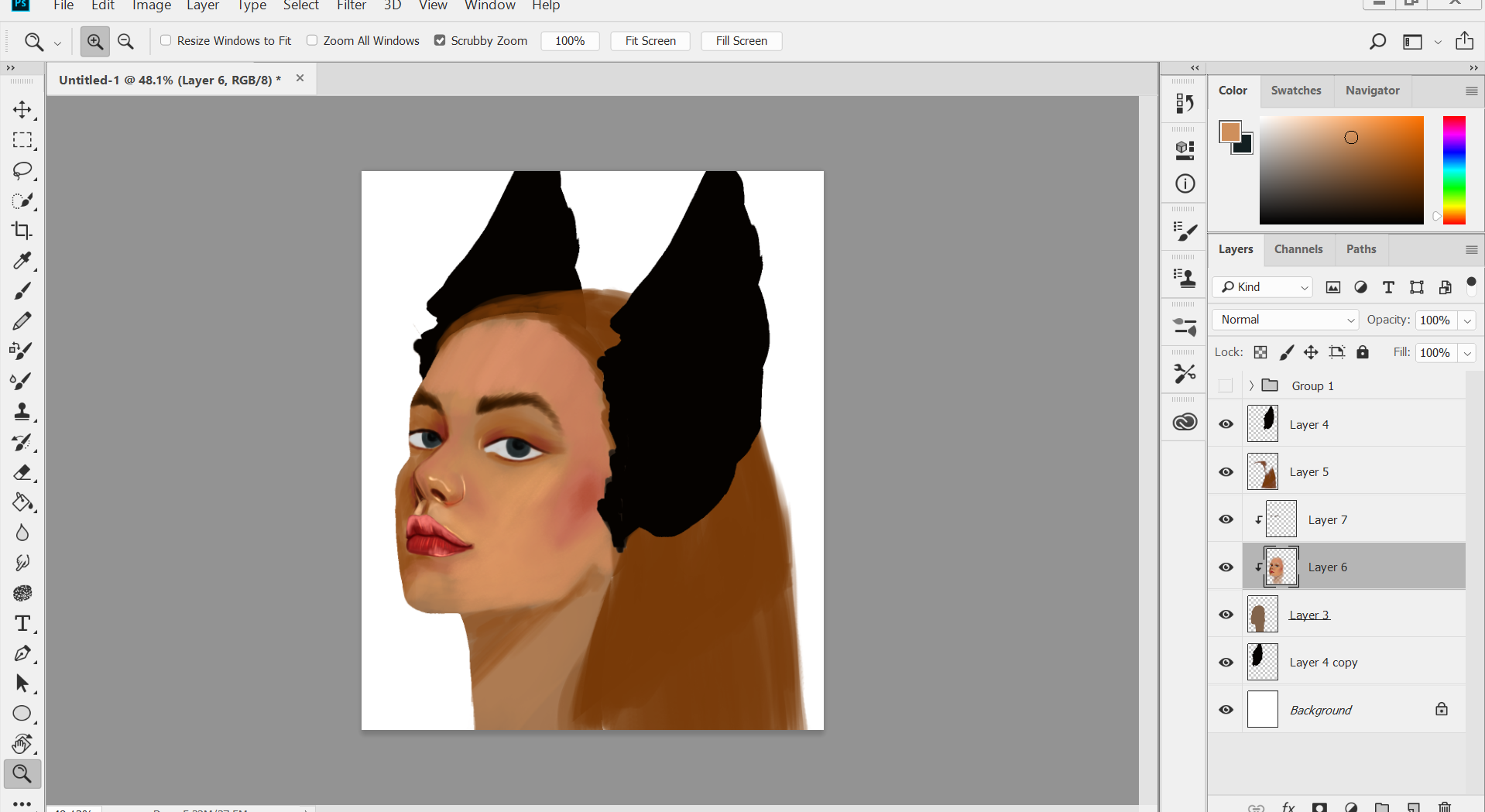Select the Pen tool
The height and width of the screenshot is (812, 1485).
22,653
